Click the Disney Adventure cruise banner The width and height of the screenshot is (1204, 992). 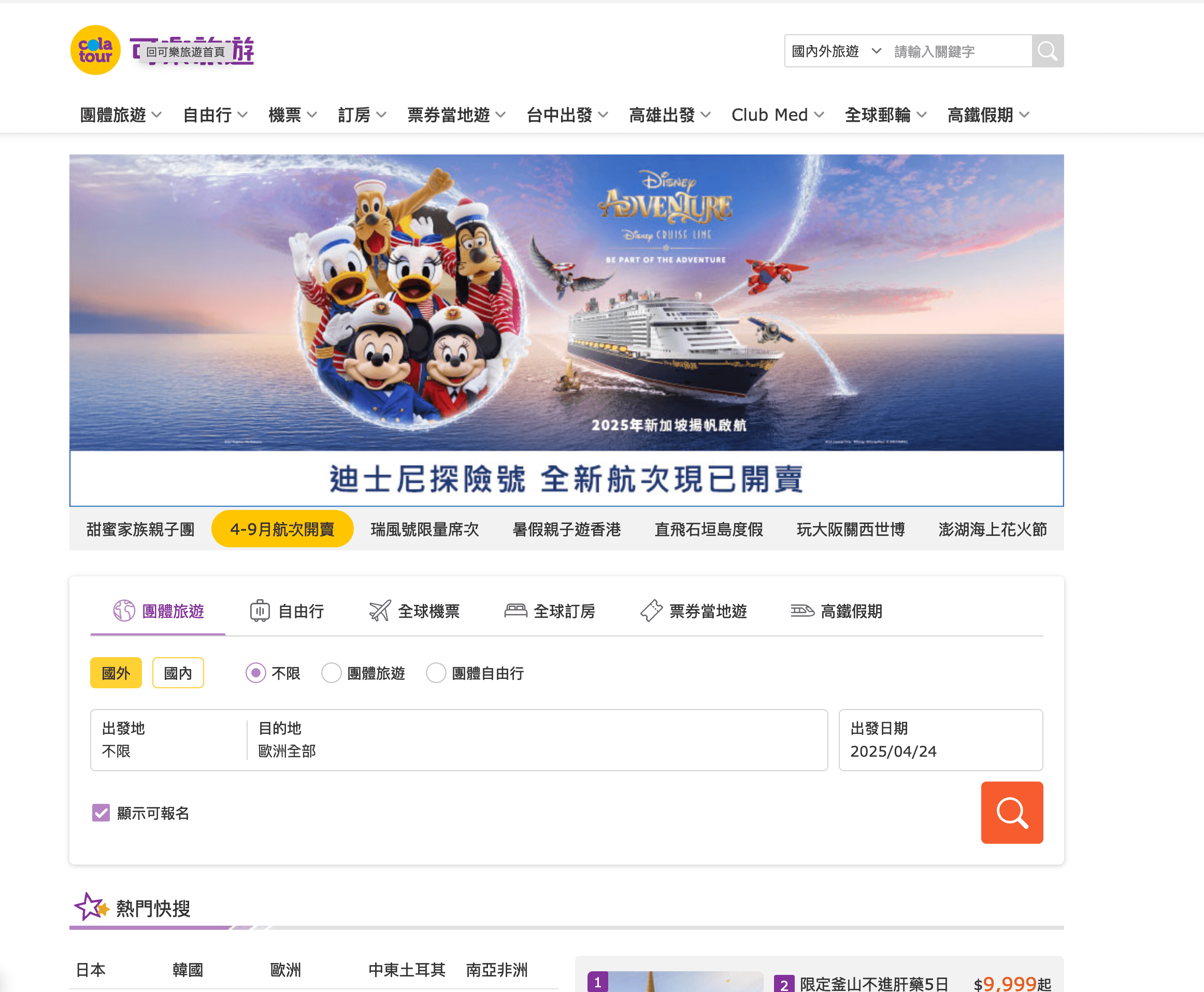(567, 330)
